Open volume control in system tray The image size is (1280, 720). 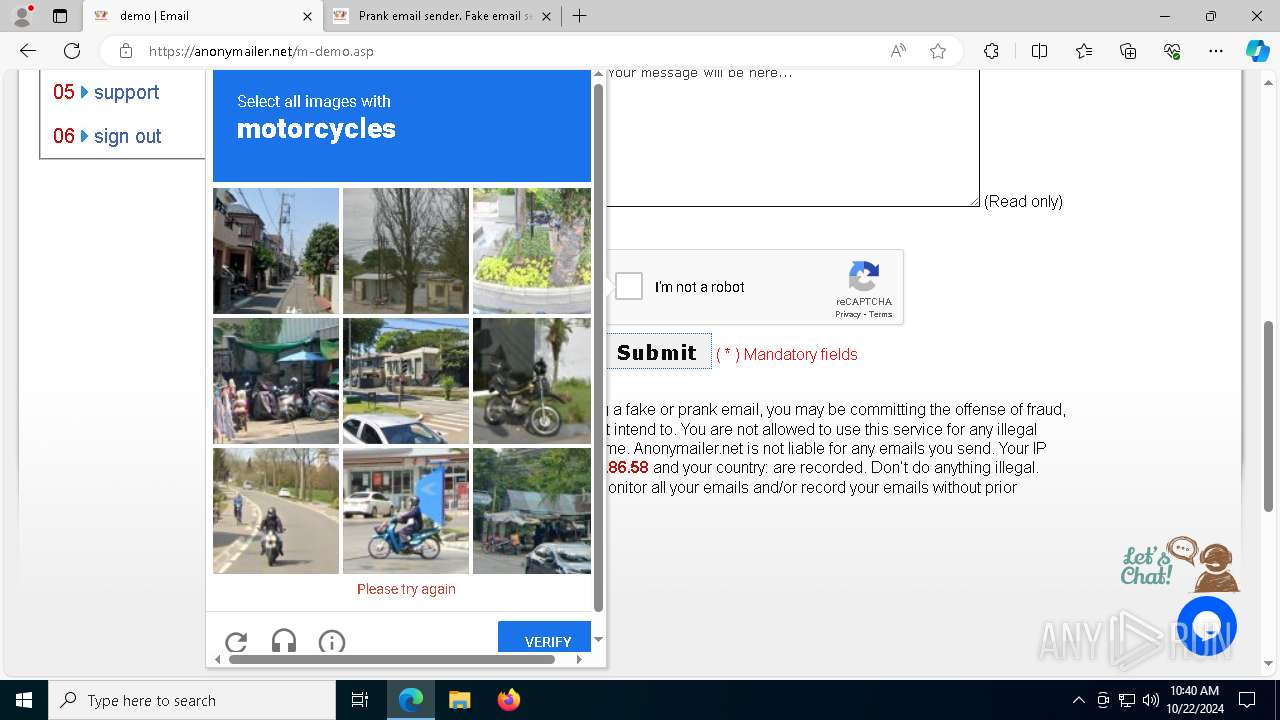1151,700
